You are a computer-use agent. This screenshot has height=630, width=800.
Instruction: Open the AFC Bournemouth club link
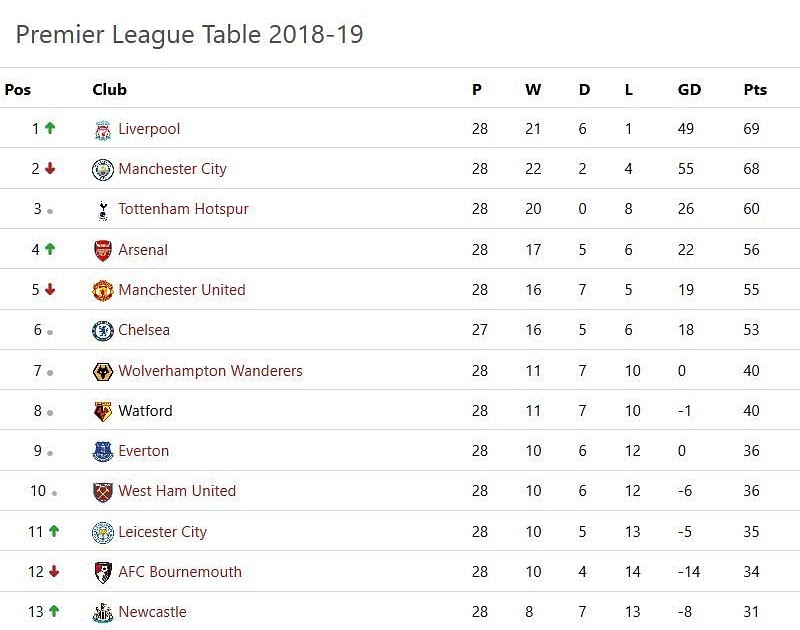point(180,572)
